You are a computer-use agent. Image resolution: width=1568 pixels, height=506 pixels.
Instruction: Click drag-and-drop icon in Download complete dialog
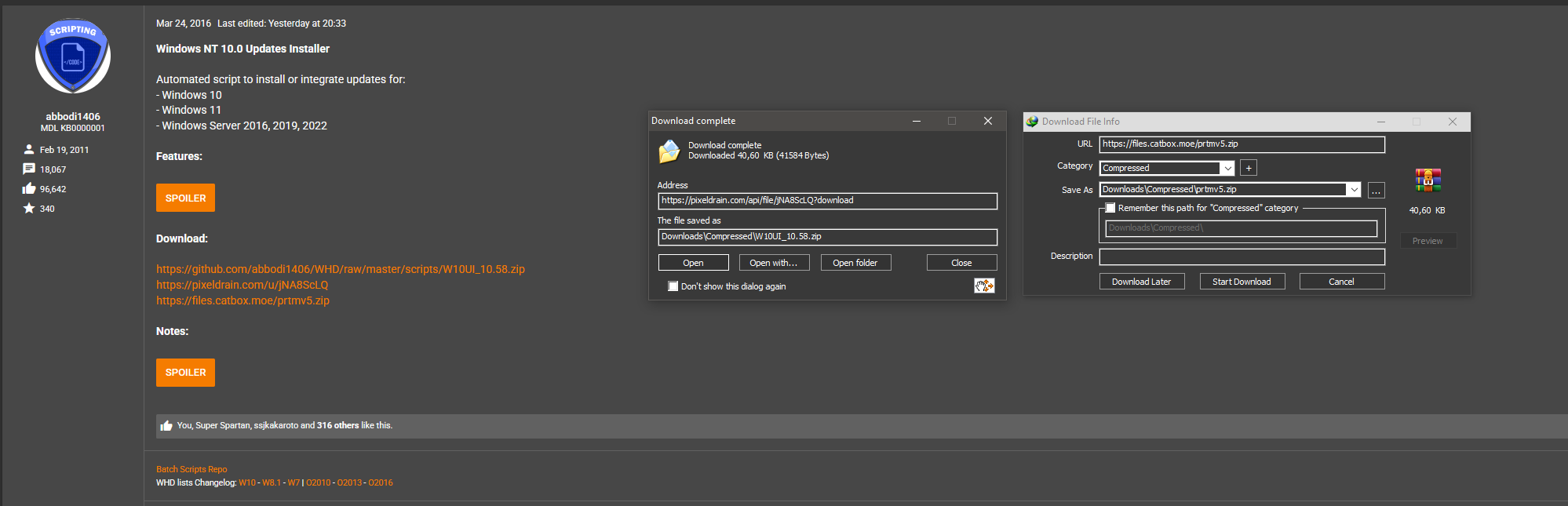[984, 286]
